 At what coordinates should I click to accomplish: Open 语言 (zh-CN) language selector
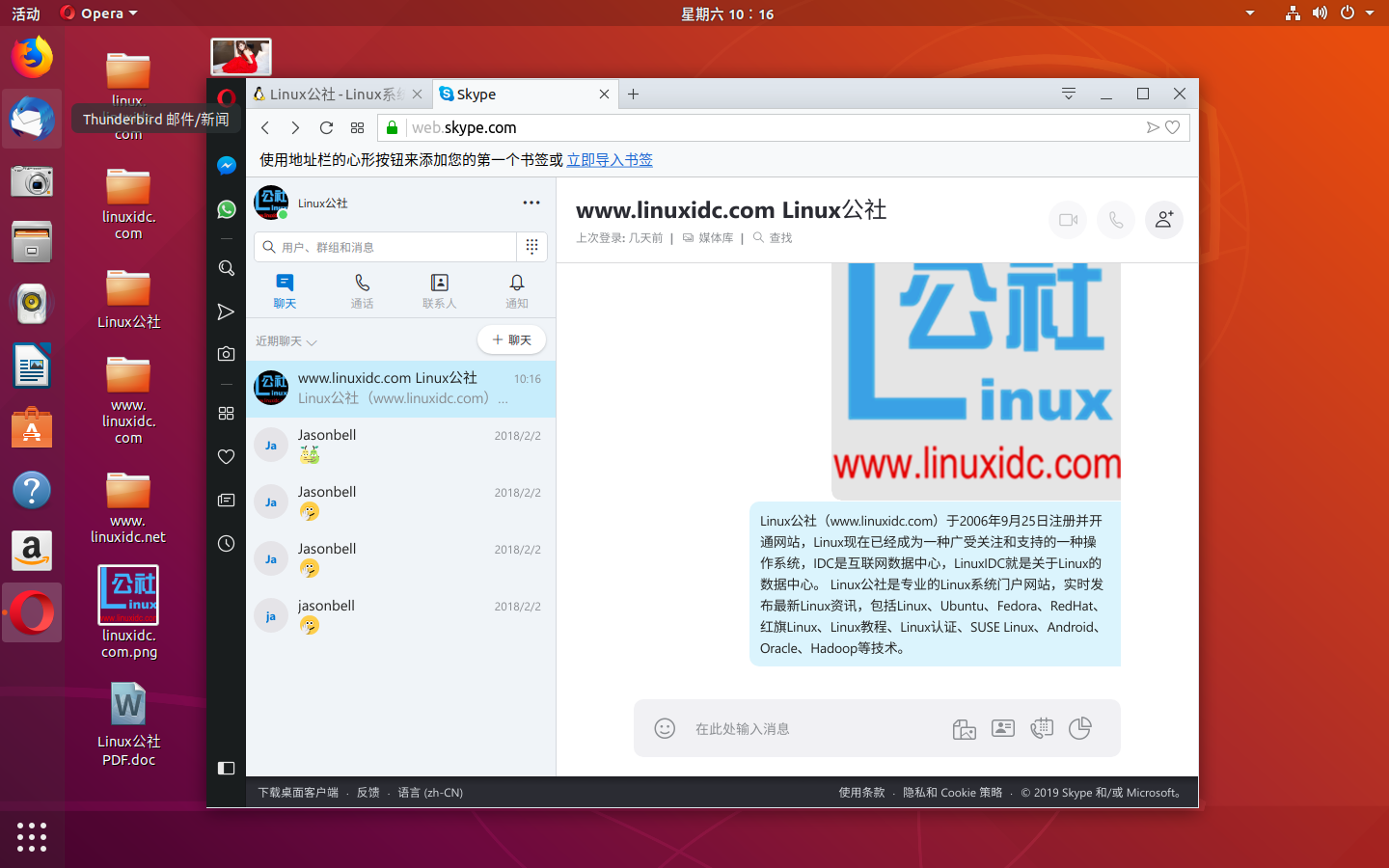click(x=430, y=793)
